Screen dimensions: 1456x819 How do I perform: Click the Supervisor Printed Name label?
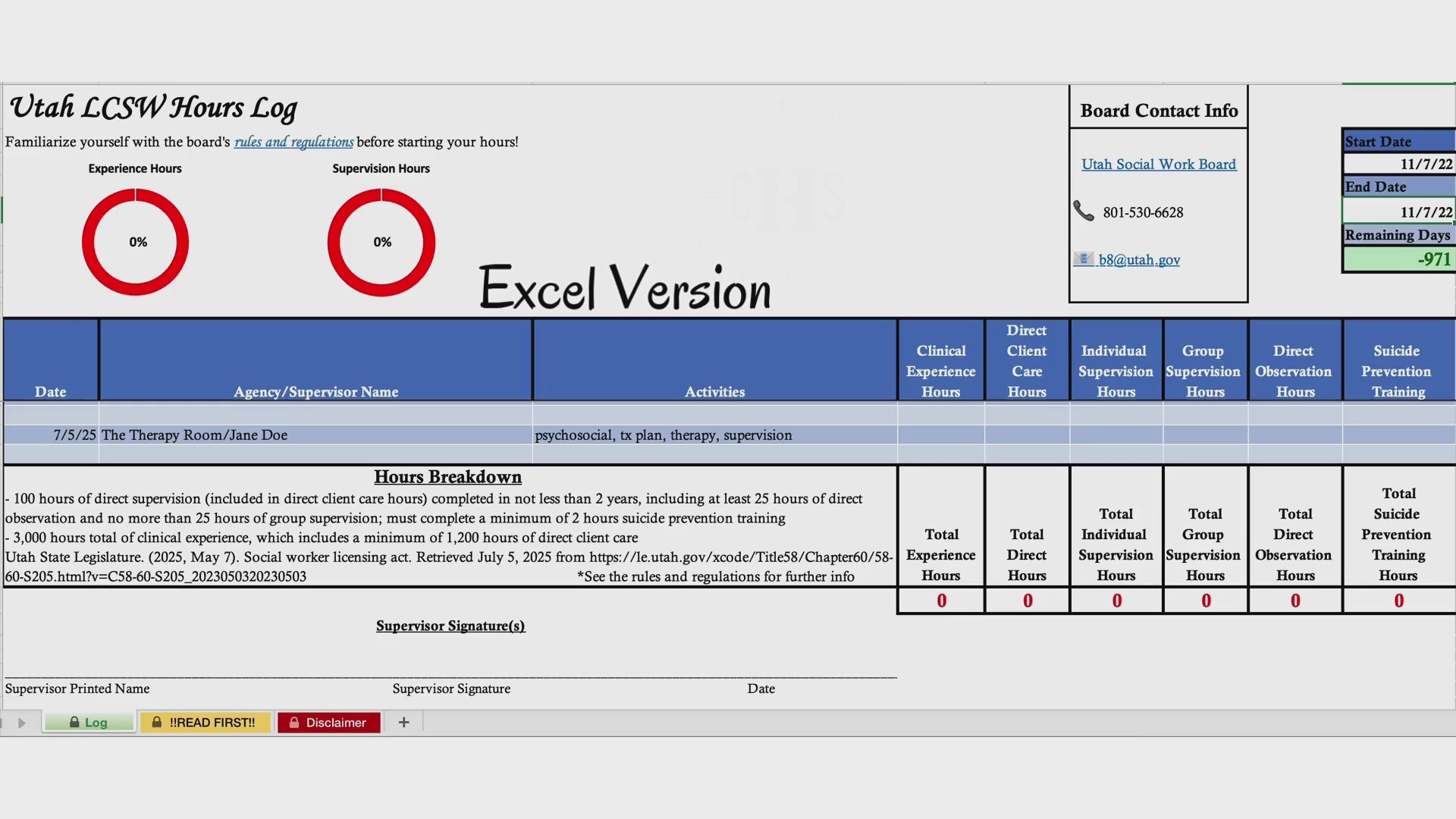coord(77,689)
